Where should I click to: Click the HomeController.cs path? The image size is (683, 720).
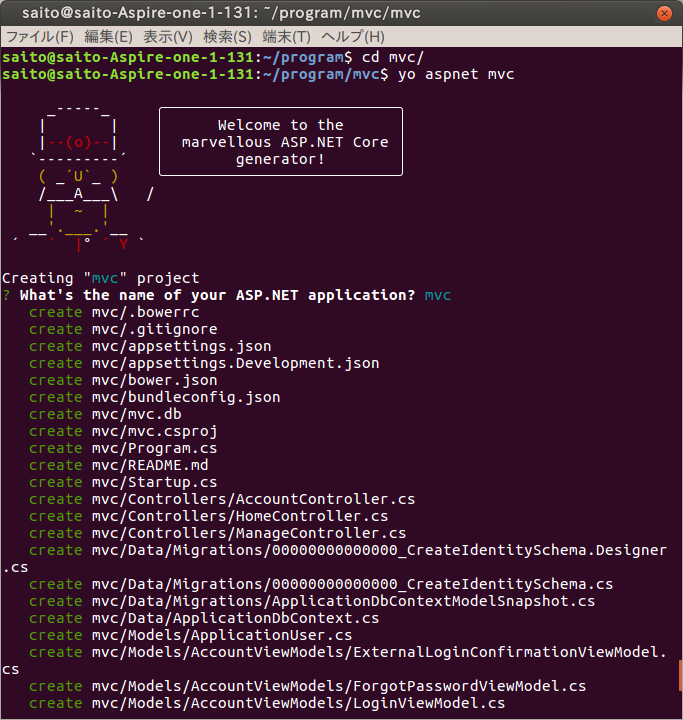tap(240, 516)
